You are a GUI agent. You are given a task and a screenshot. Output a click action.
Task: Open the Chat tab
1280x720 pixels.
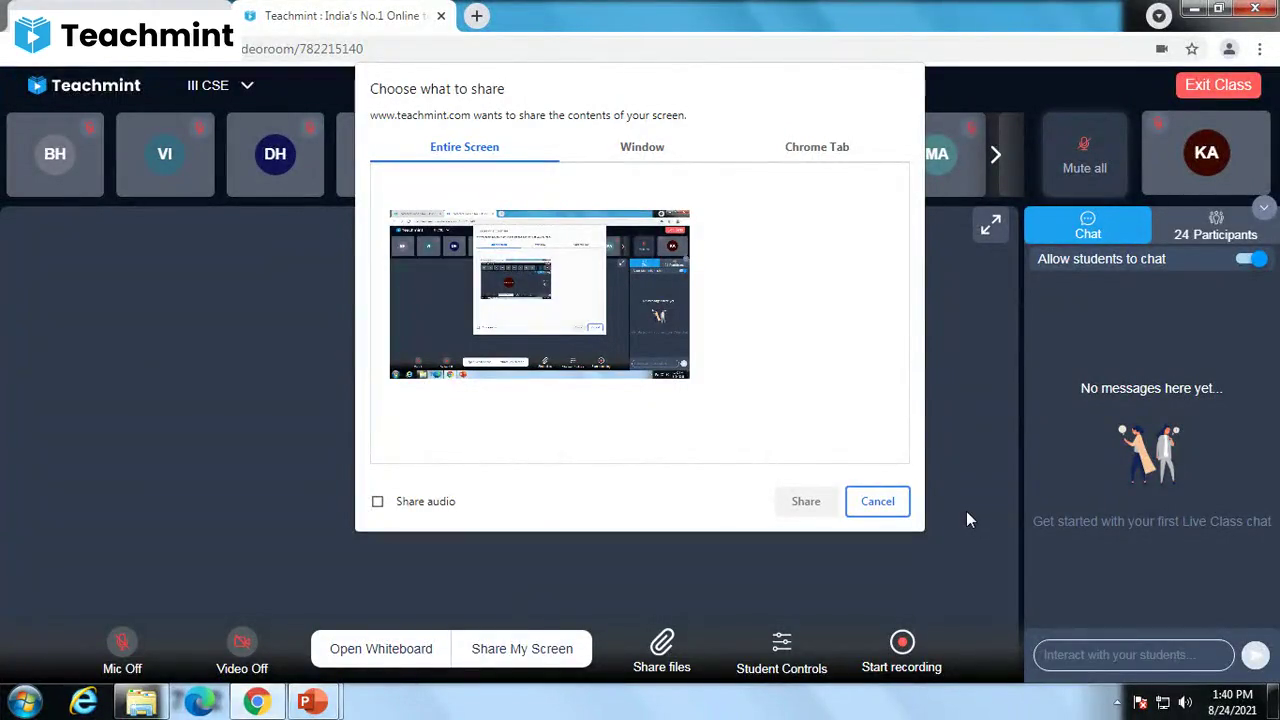[x=1088, y=225]
